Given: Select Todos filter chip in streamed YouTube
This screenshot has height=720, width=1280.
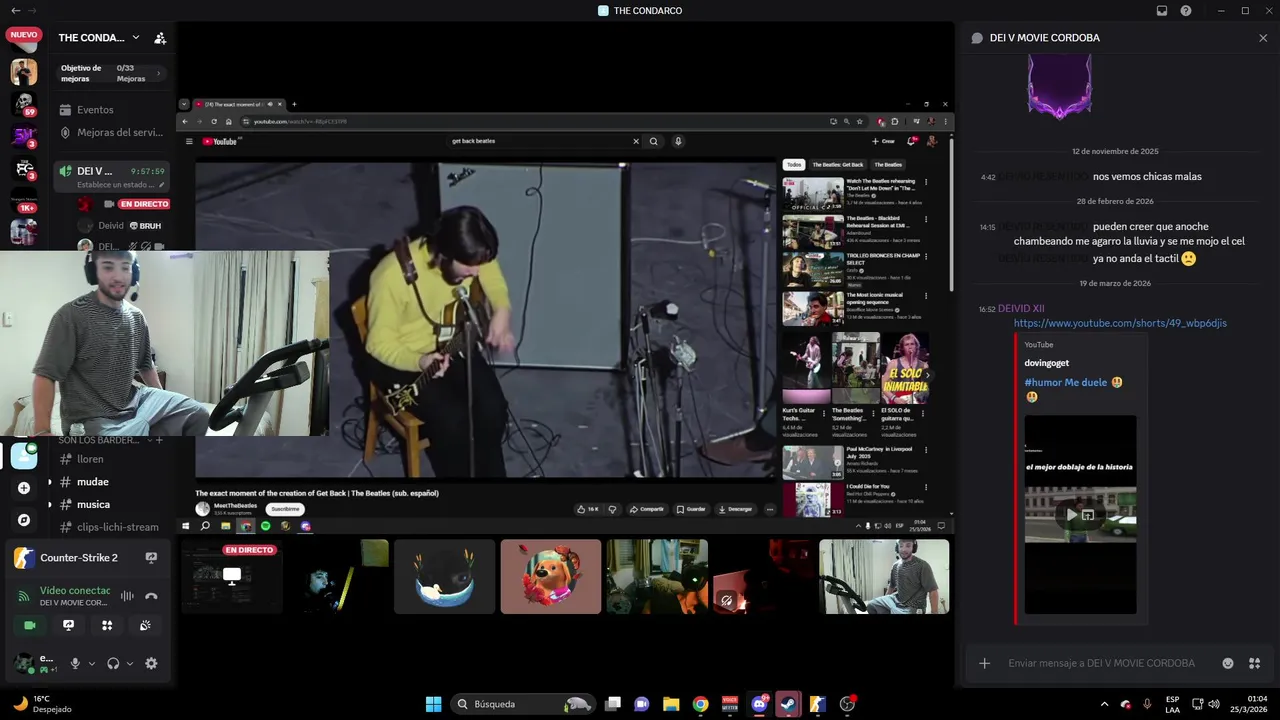Looking at the screenshot, I should 794,164.
